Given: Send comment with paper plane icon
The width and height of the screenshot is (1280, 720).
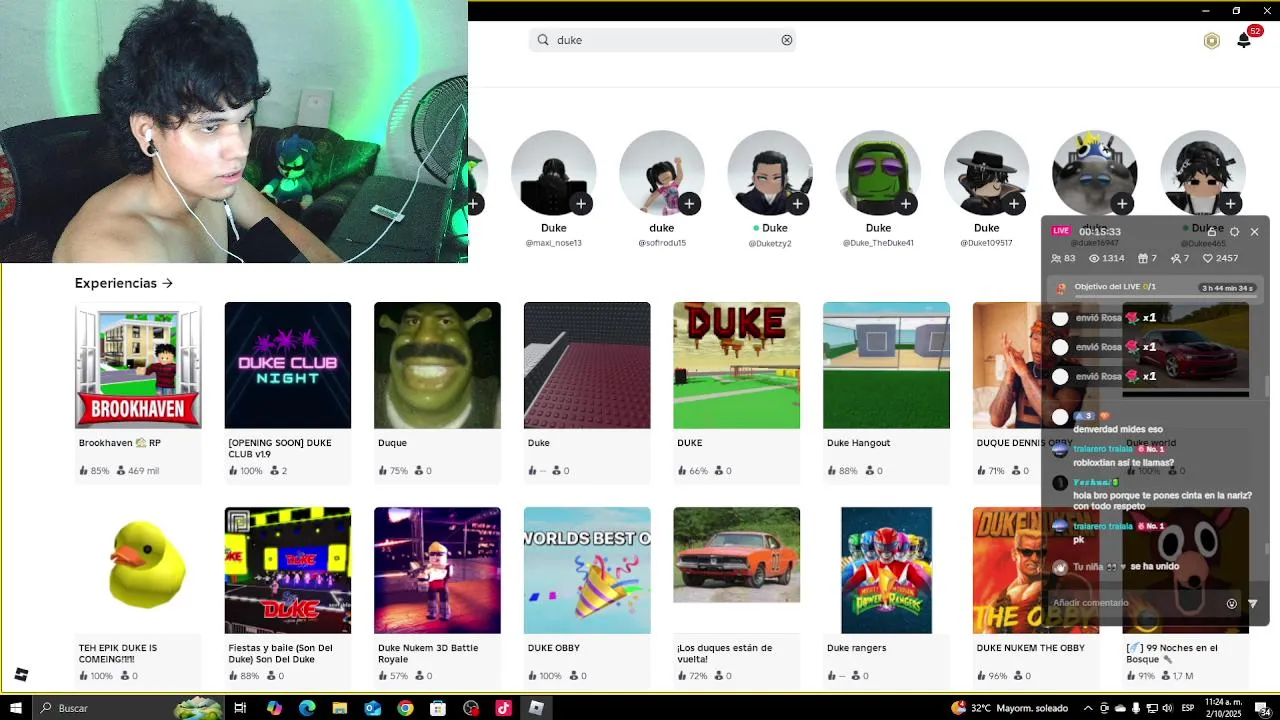Looking at the screenshot, I should tap(1252, 603).
